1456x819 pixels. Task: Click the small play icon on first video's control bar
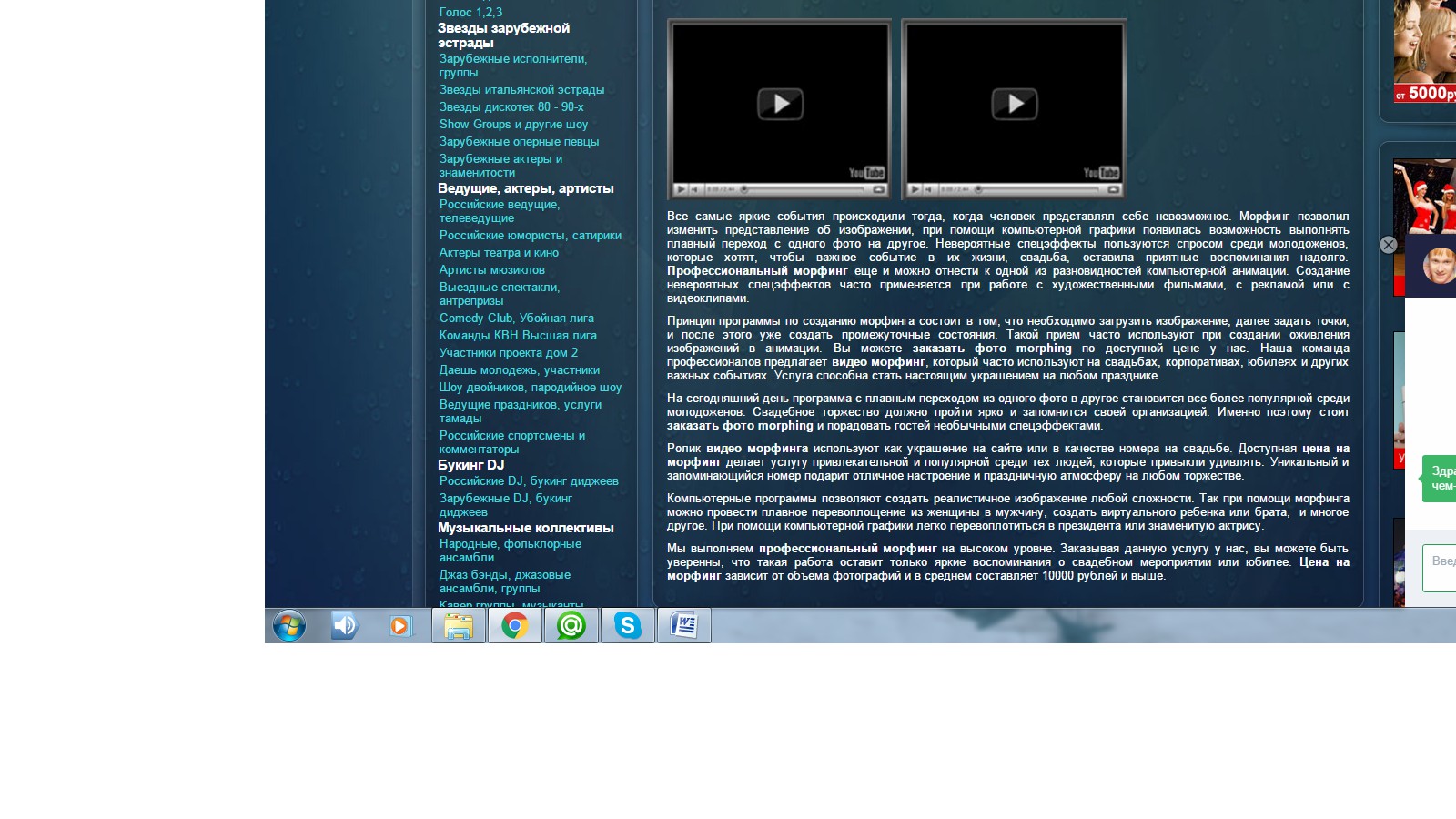680,189
